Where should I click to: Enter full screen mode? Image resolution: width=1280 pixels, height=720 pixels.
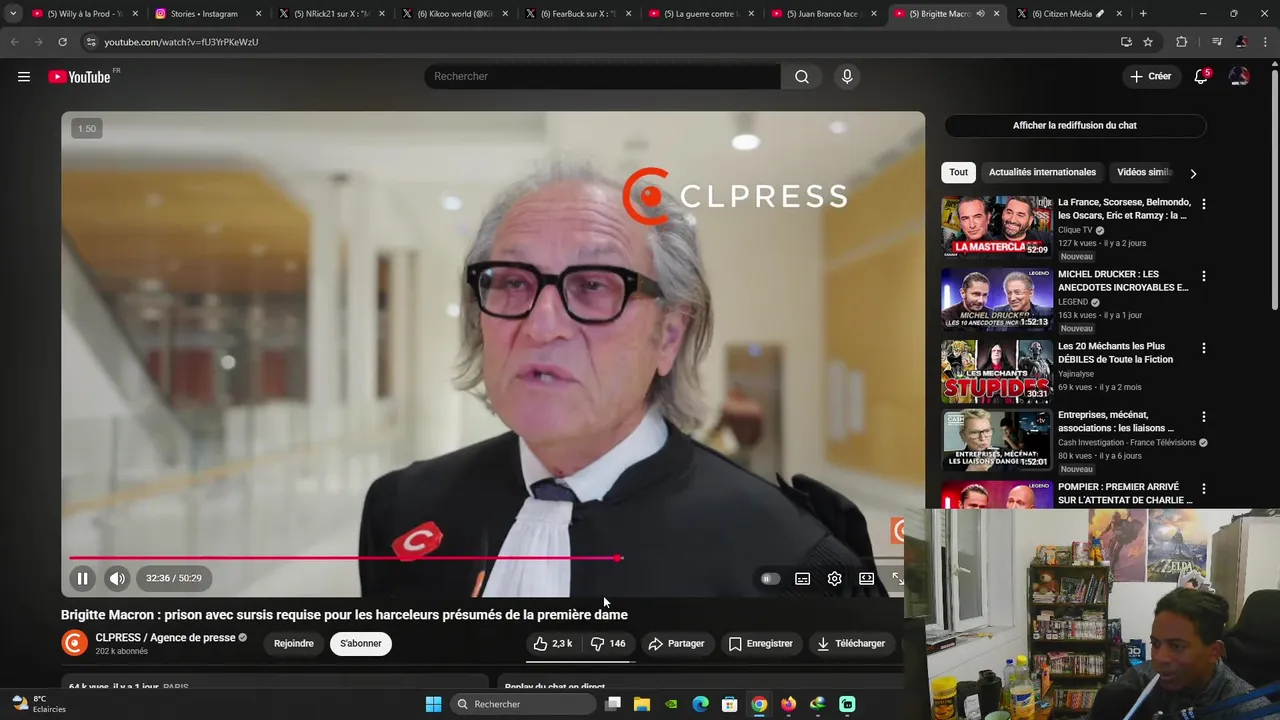coord(897,578)
